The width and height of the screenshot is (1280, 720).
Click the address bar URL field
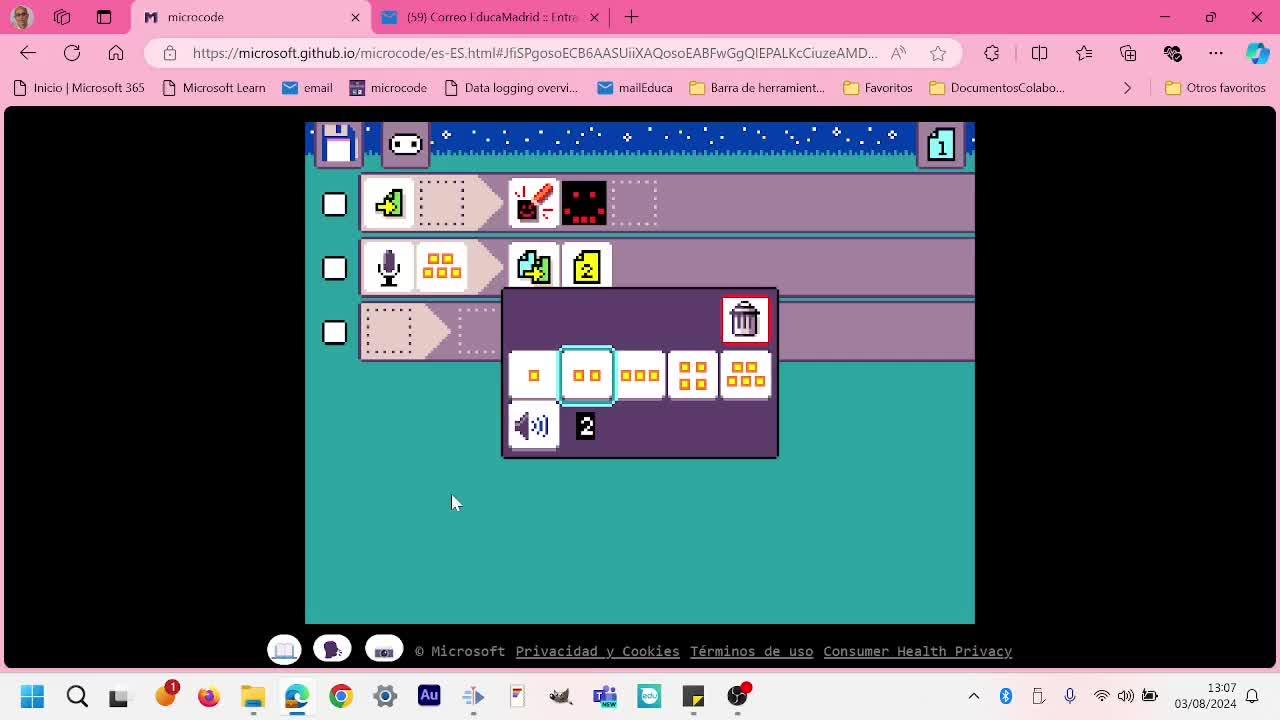click(x=535, y=53)
